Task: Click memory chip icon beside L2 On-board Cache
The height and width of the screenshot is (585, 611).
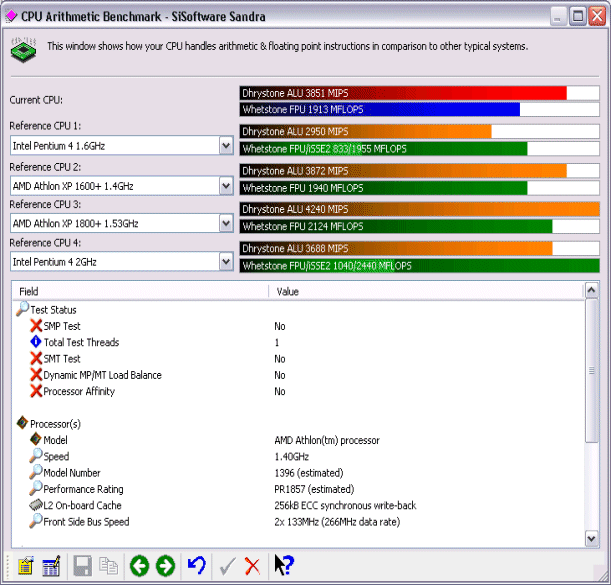Action: 35,505
